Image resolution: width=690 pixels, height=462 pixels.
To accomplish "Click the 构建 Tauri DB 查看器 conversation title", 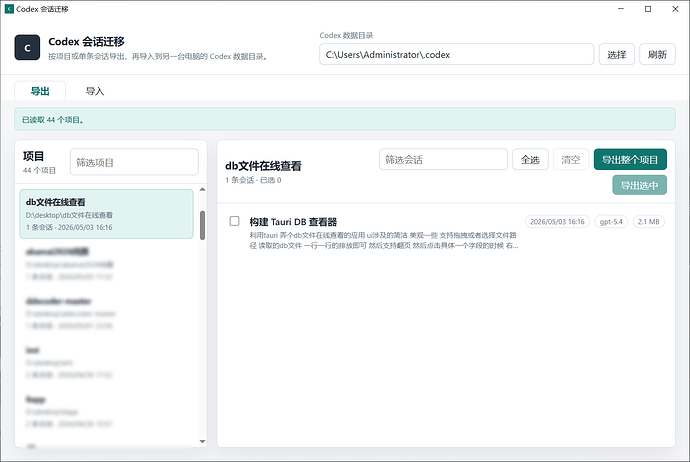I will click(293, 222).
